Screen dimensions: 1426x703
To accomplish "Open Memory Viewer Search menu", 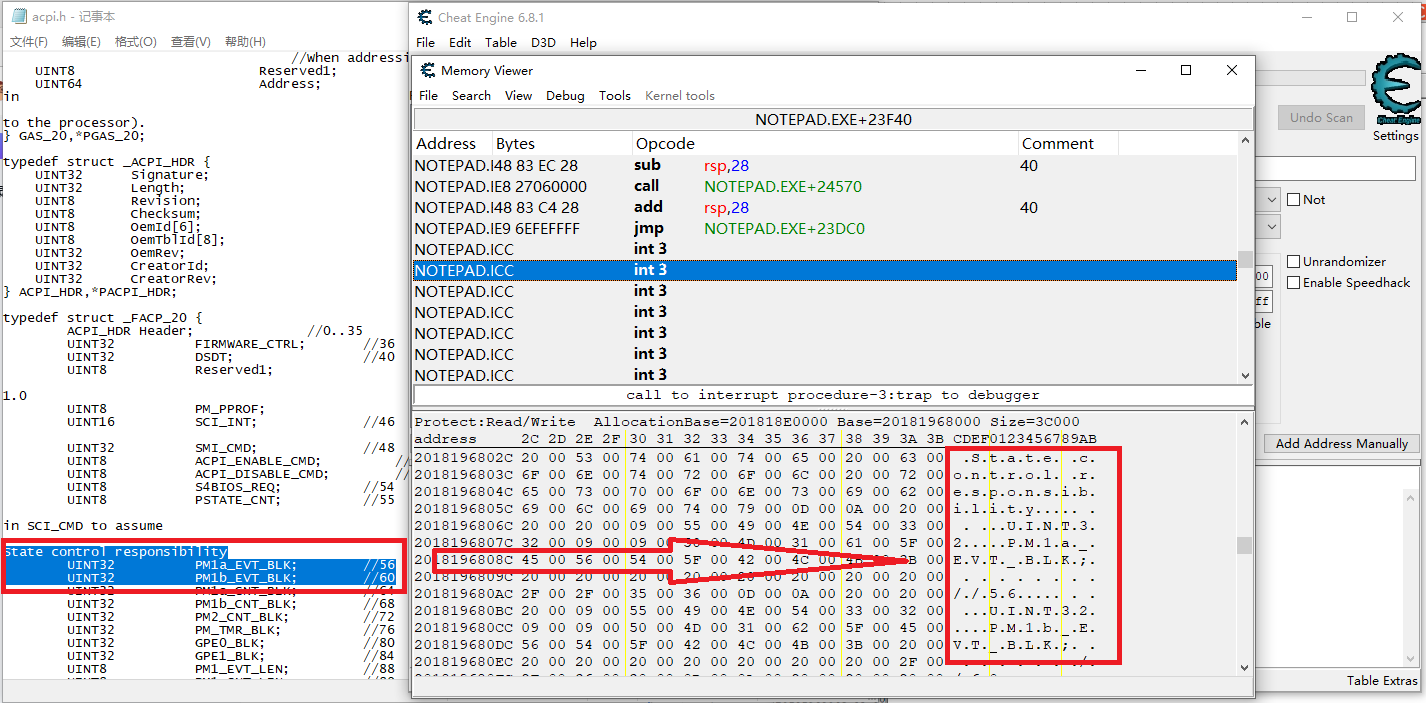I will click(471, 95).
